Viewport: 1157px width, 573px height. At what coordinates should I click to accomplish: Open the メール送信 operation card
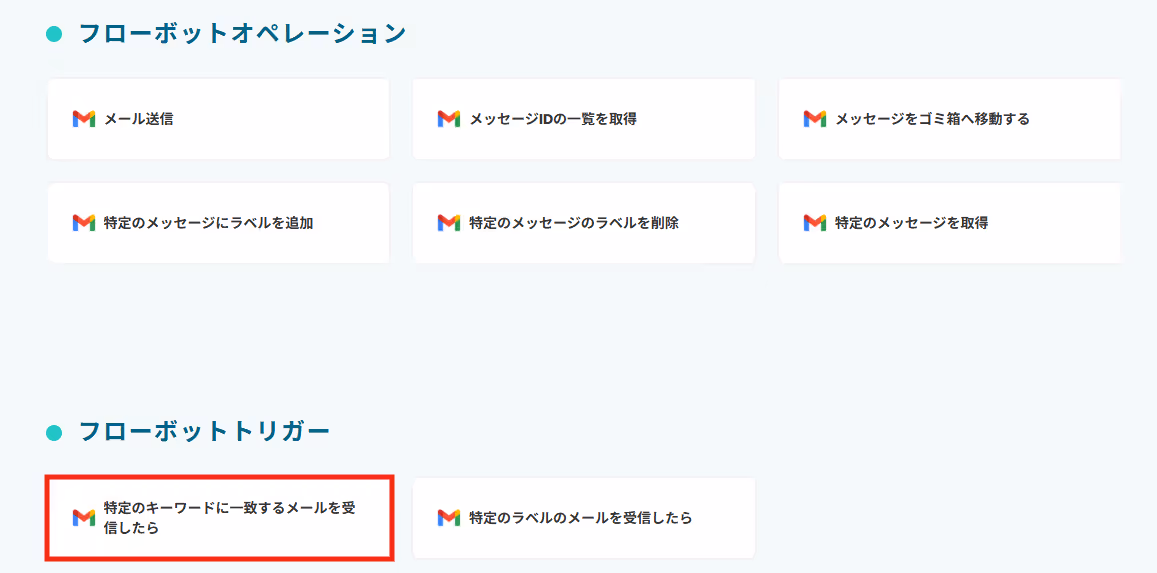coord(218,119)
